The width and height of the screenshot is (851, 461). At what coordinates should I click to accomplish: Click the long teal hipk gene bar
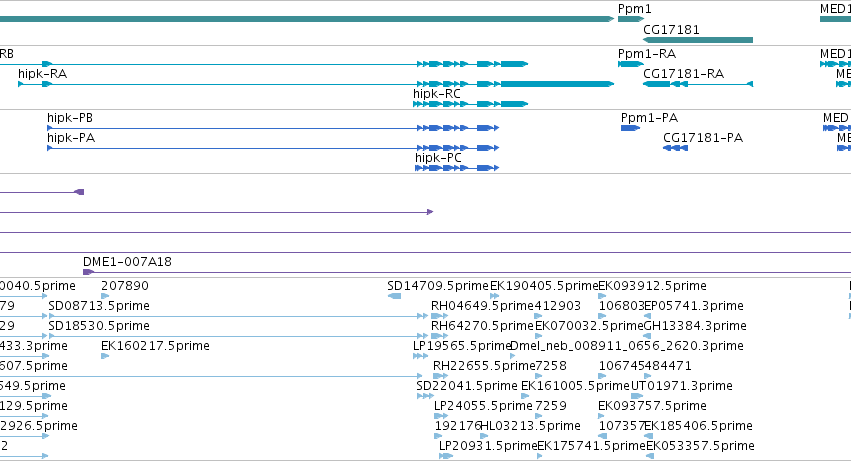[307, 19]
